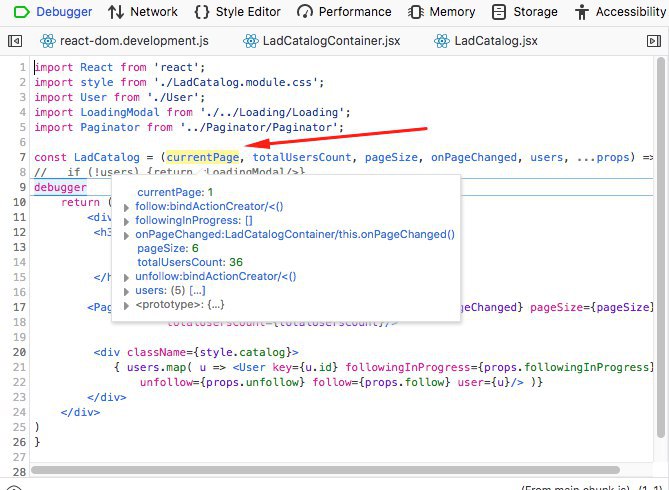
Task: Click users.map on line 21
Action: click(156, 368)
